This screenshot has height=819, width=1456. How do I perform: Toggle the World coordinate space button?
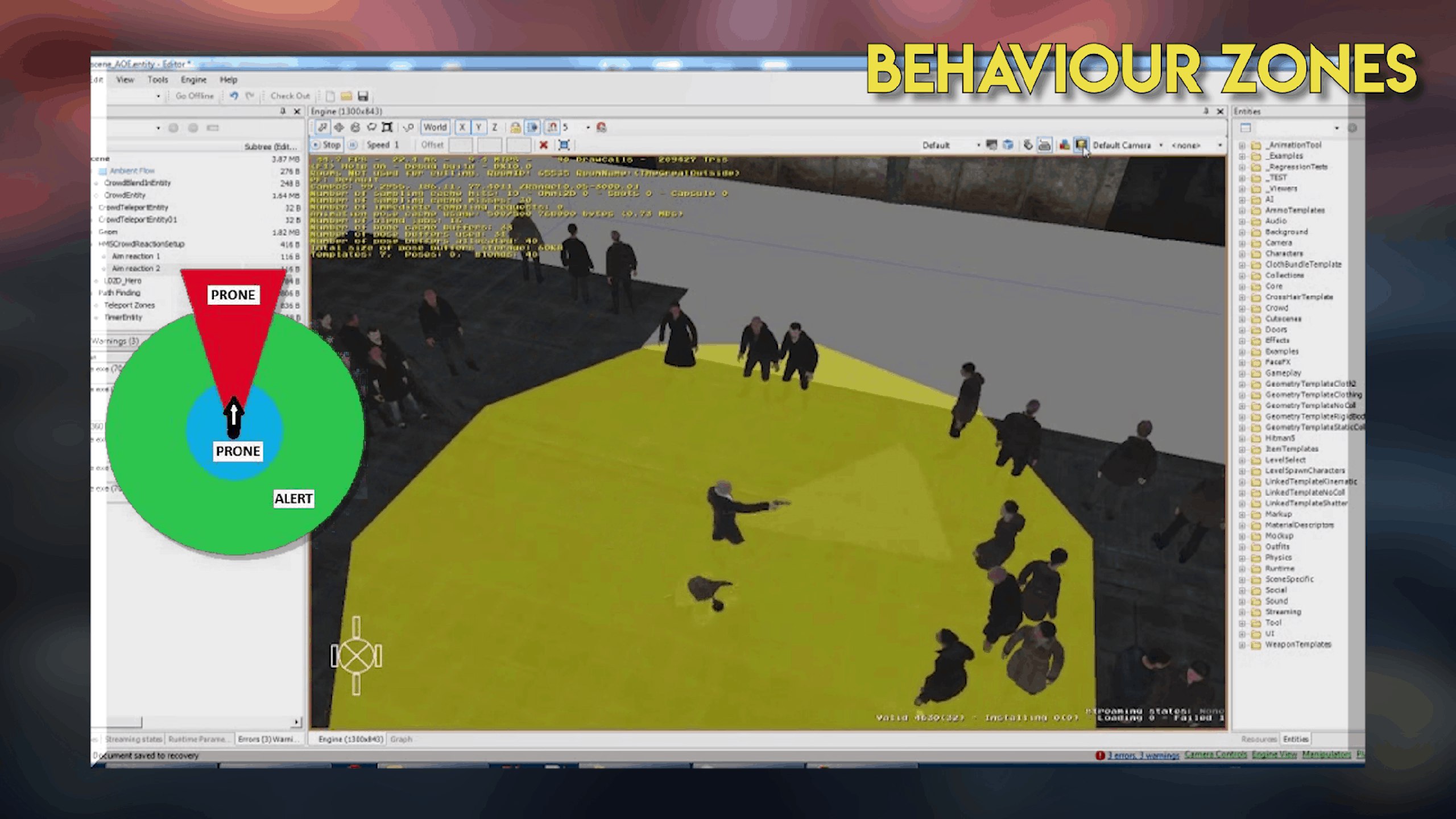point(435,127)
